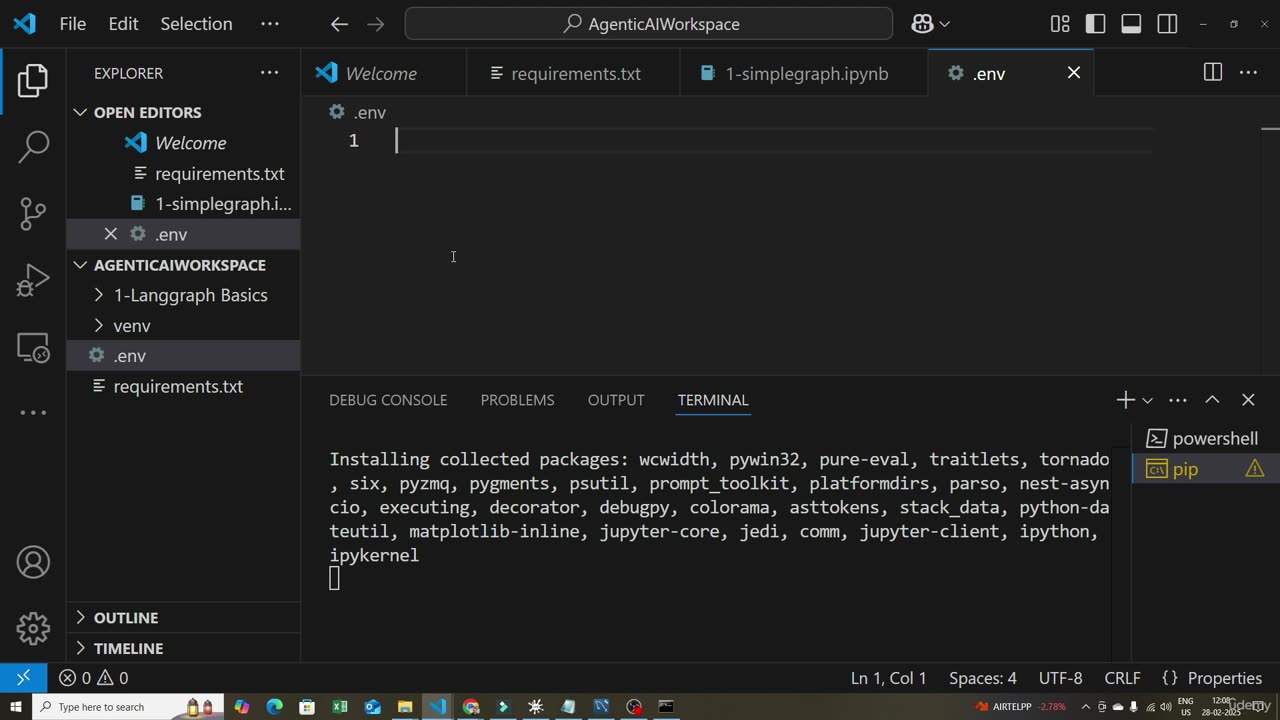
Task: Show additional views ellipsis in activity bar
Action: 33,412
